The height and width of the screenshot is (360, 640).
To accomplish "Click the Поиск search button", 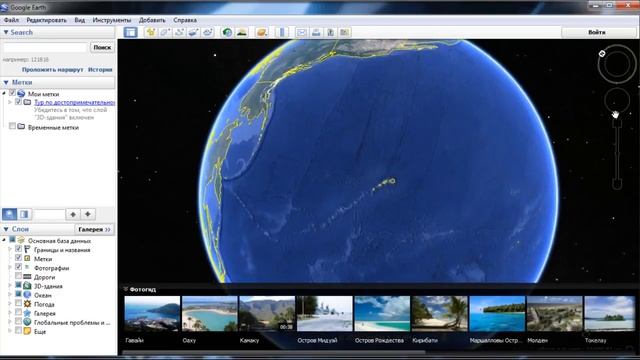I will [102, 47].
